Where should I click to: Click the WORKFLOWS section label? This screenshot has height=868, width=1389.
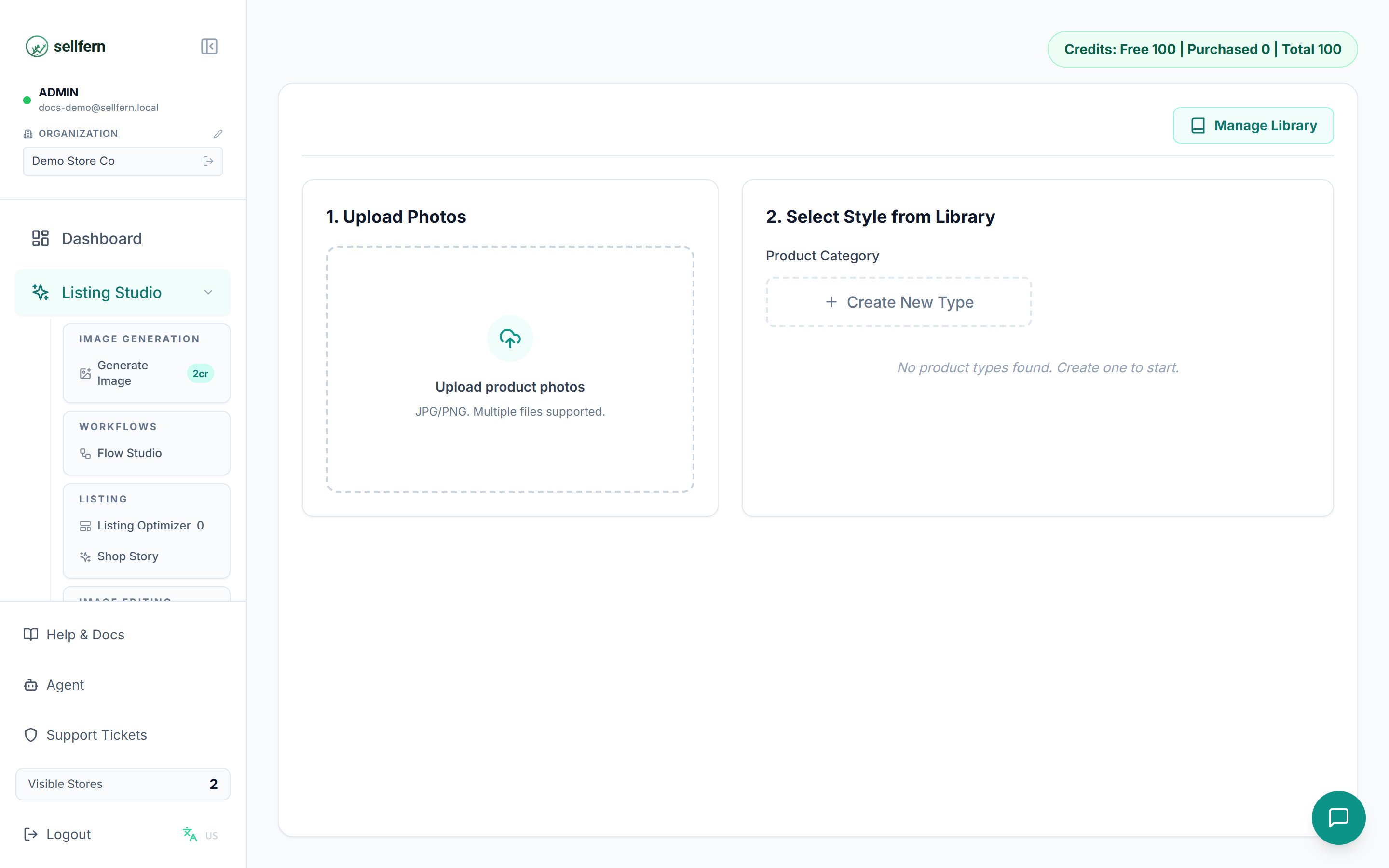point(118,427)
